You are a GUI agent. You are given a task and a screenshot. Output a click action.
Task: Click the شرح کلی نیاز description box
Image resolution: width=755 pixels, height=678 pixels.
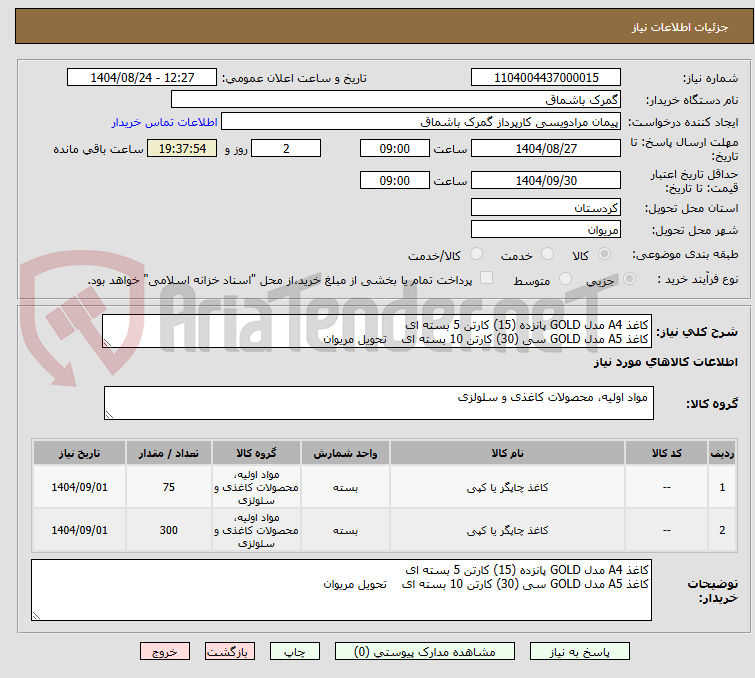pyautogui.click(x=377, y=331)
